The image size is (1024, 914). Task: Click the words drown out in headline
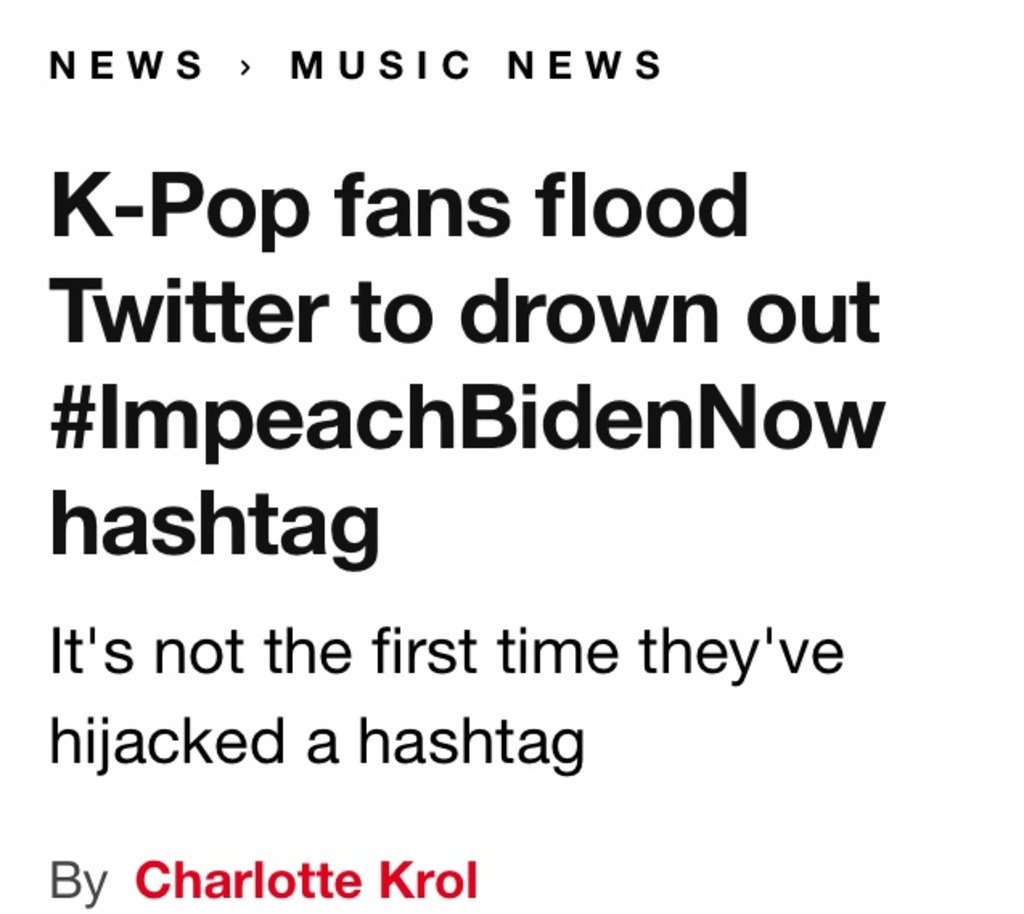669,311
